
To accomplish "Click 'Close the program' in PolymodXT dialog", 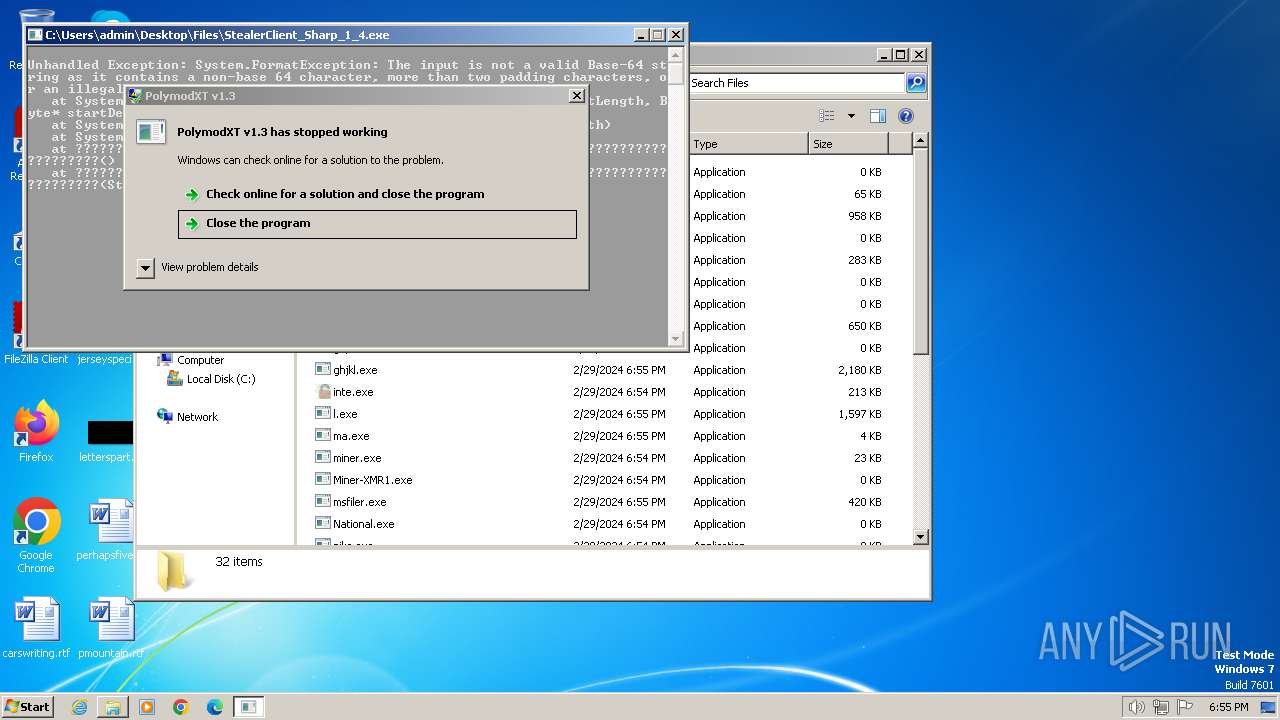I will (x=377, y=224).
